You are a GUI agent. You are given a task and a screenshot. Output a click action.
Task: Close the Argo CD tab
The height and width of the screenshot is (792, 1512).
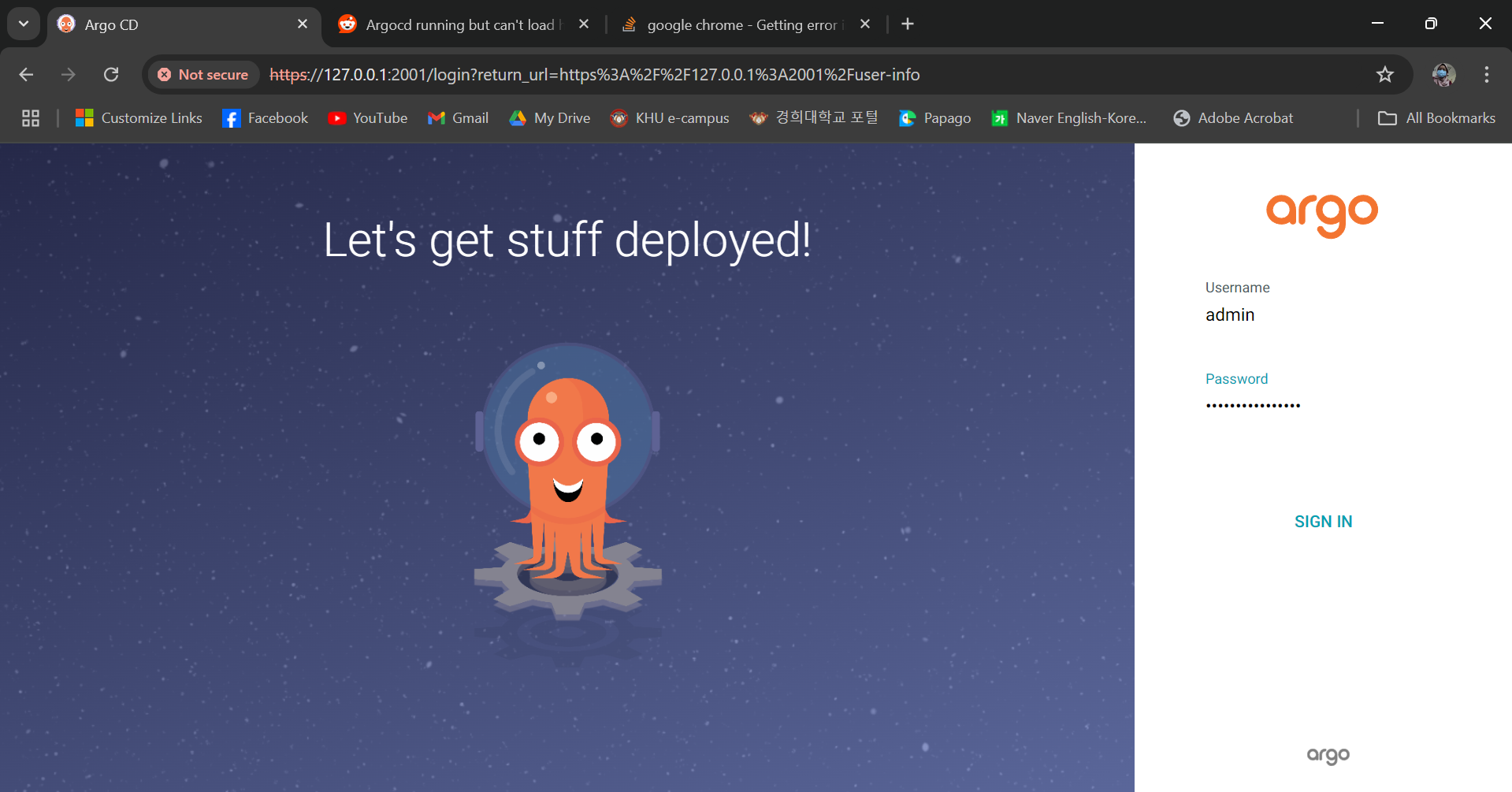coord(303,24)
